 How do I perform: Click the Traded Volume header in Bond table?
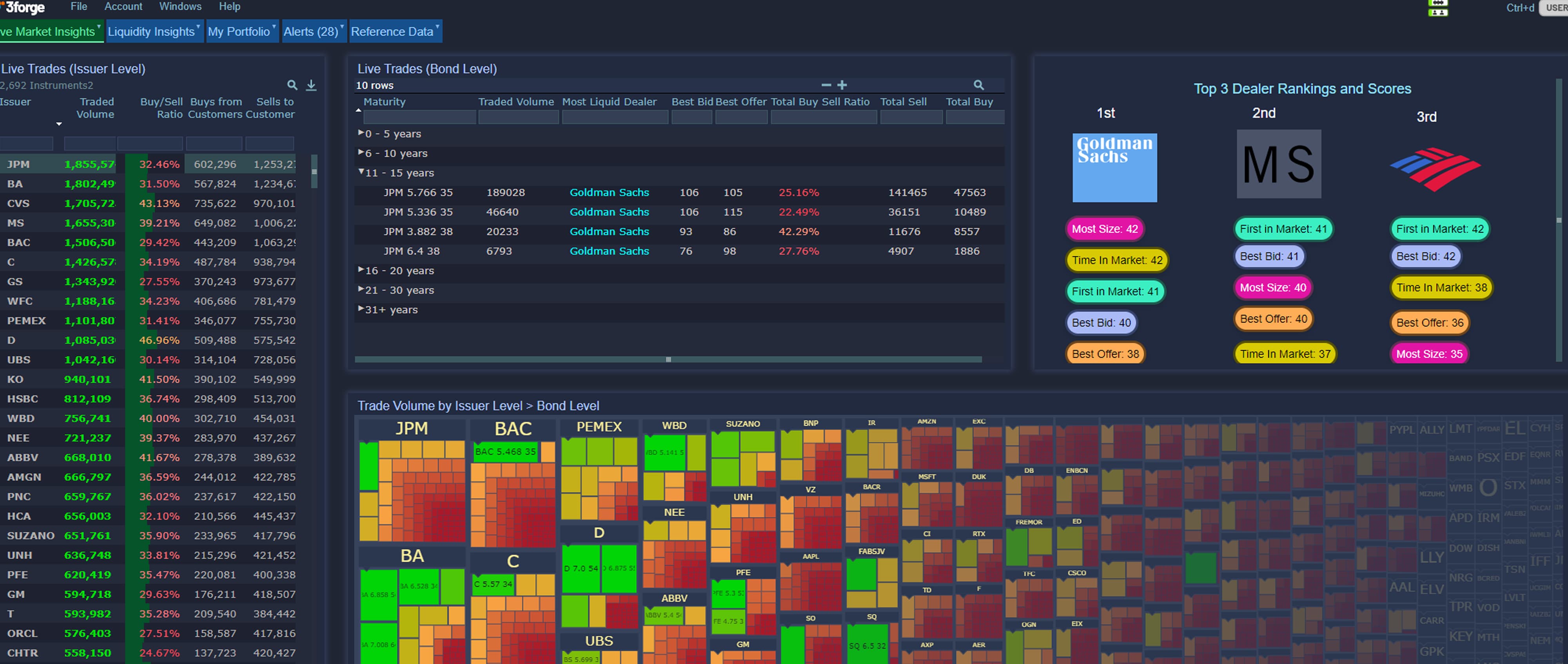[x=515, y=102]
